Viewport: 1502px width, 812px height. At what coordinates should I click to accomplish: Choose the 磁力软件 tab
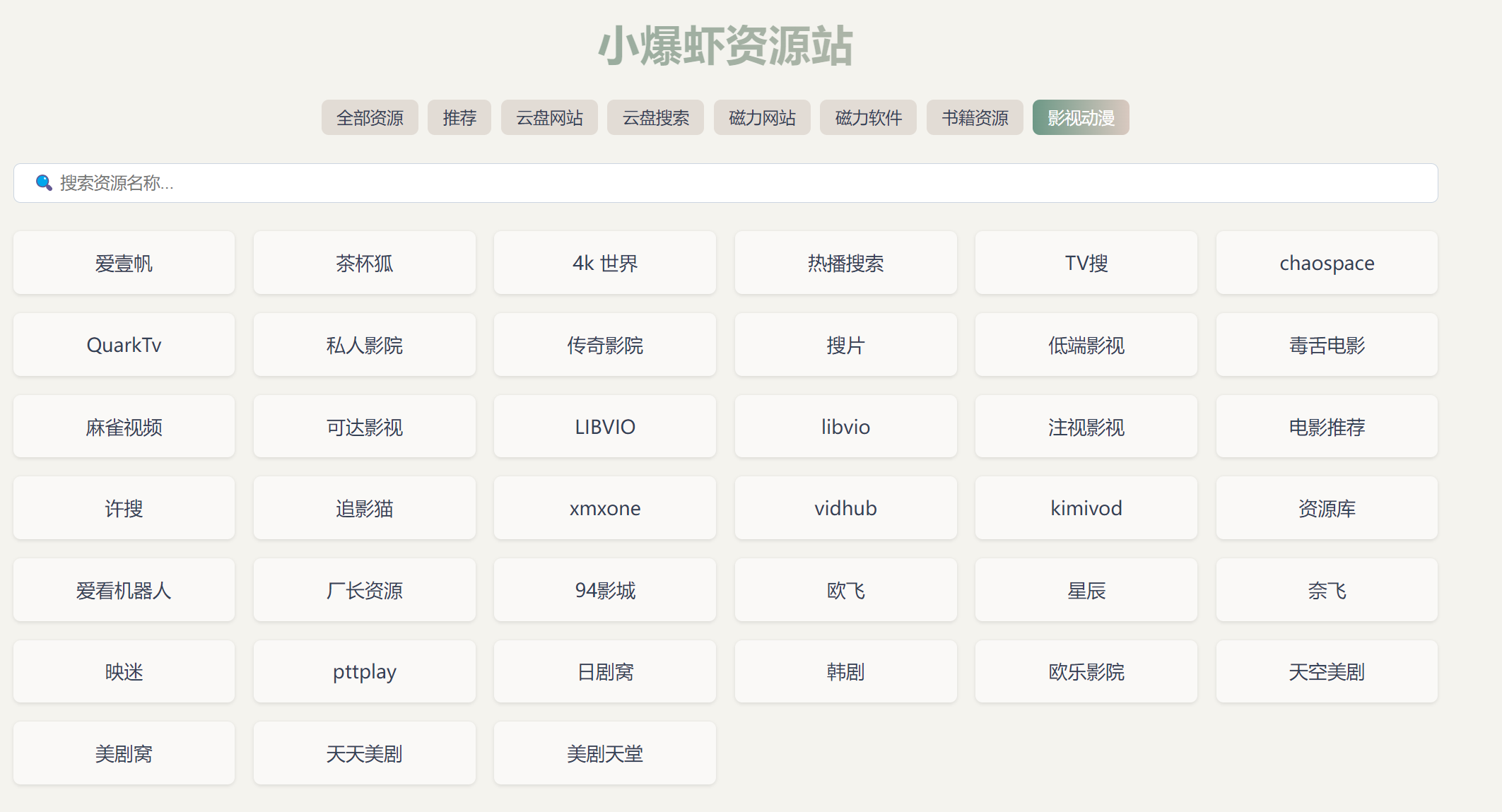click(868, 117)
